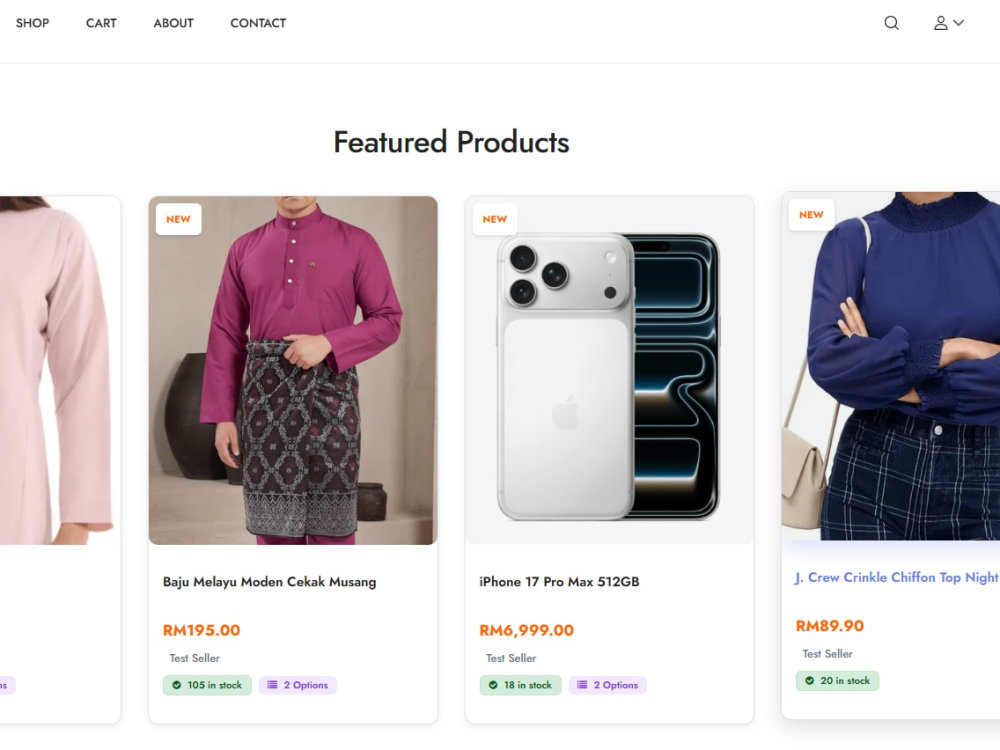The image size is (1000, 750).
Task: Open the CART menu item
Action: pyautogui.click(x=101, y=23)
